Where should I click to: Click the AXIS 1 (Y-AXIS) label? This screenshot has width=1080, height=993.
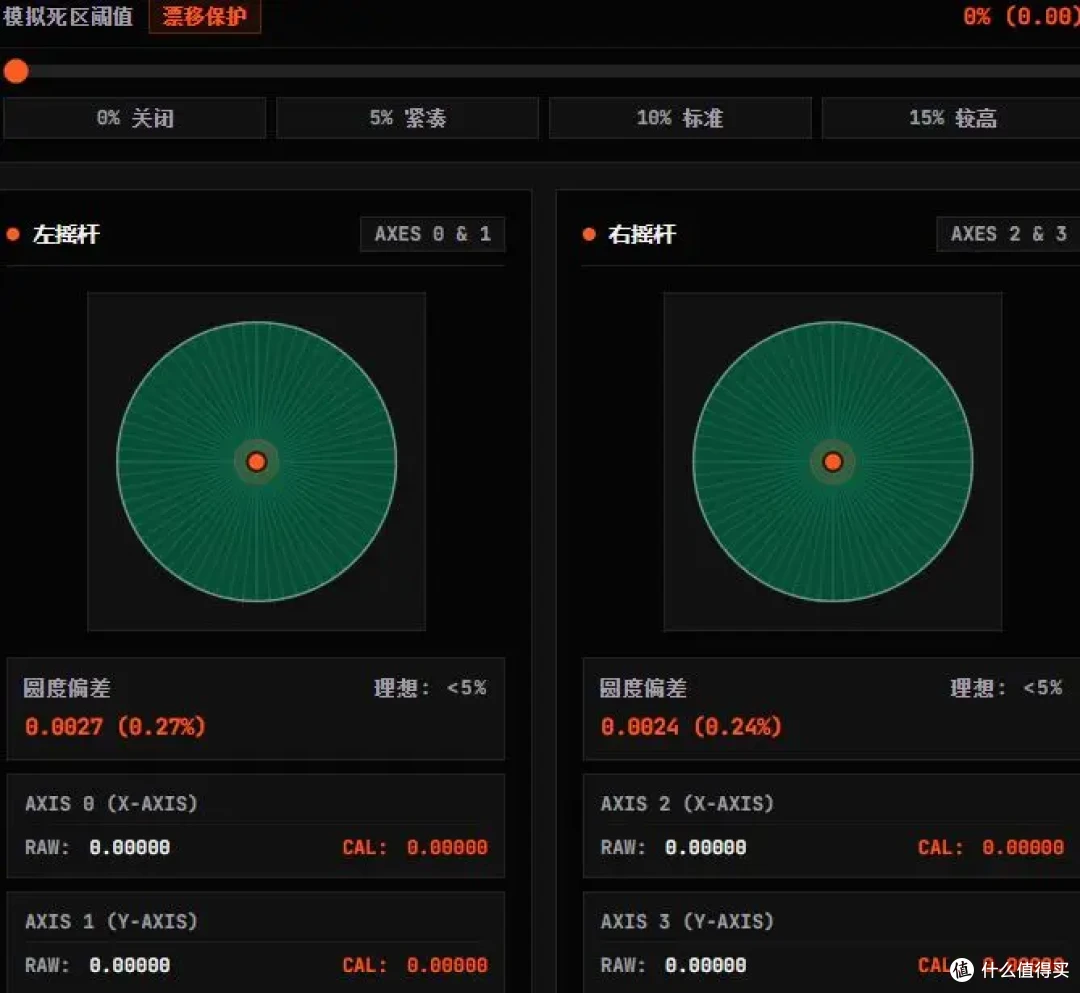pyautogui.click(x=111, y=921)
